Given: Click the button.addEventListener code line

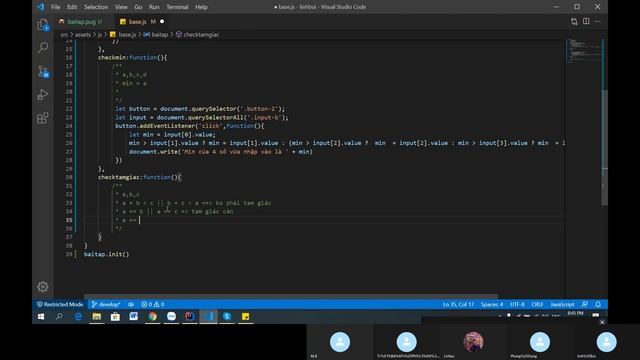Looking at the screenshot, I should [x=189, y=126].
